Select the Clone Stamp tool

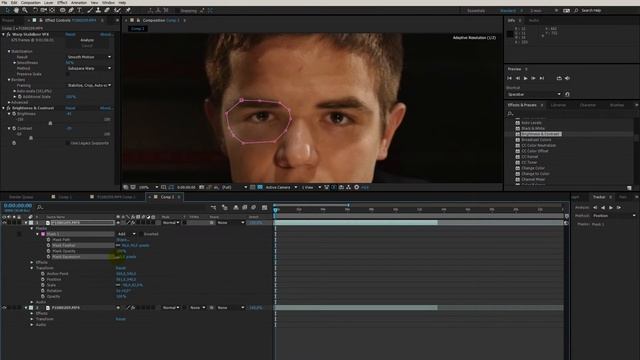pos(98,10)
